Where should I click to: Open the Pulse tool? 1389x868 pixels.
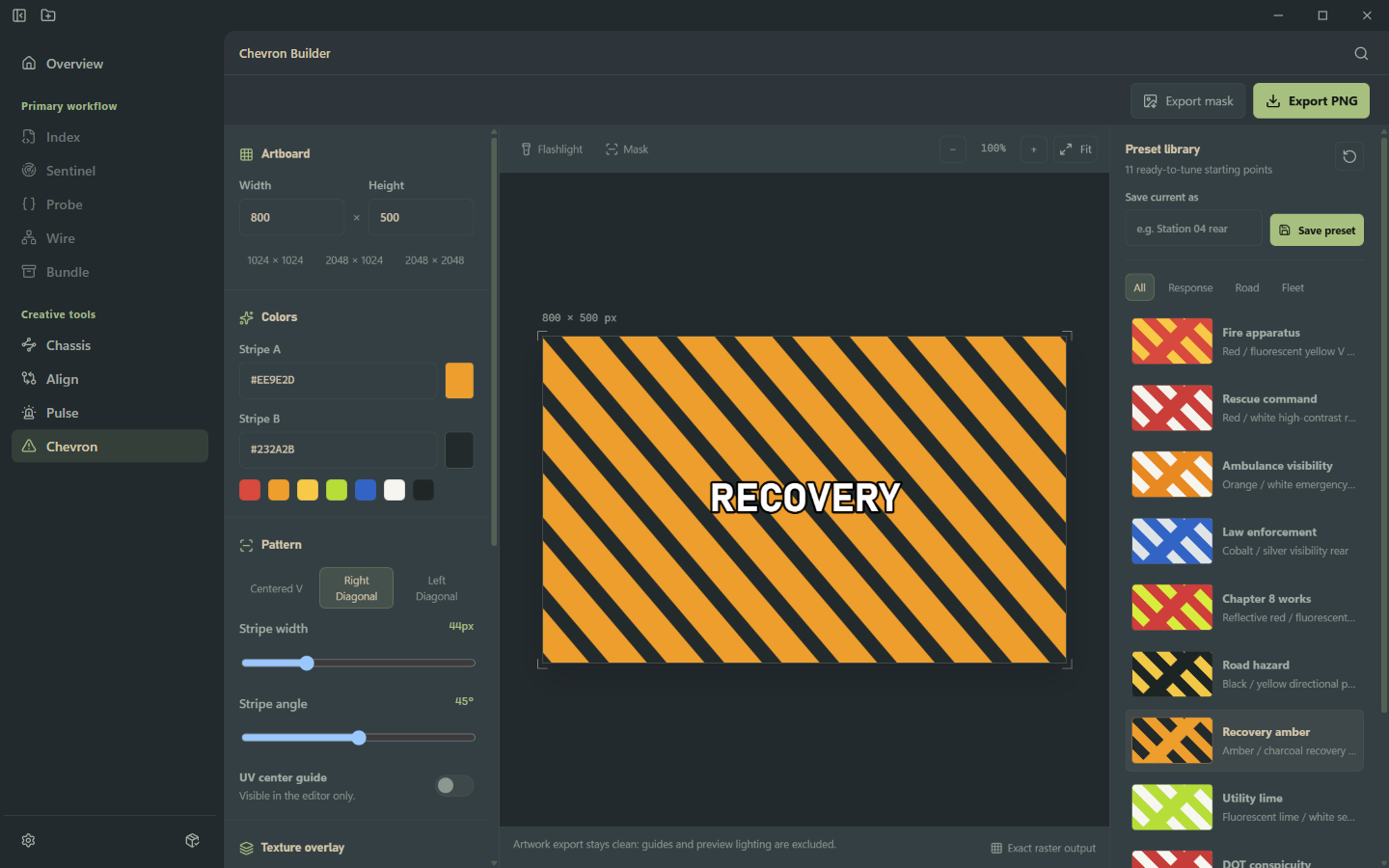[x=109, y=413]
